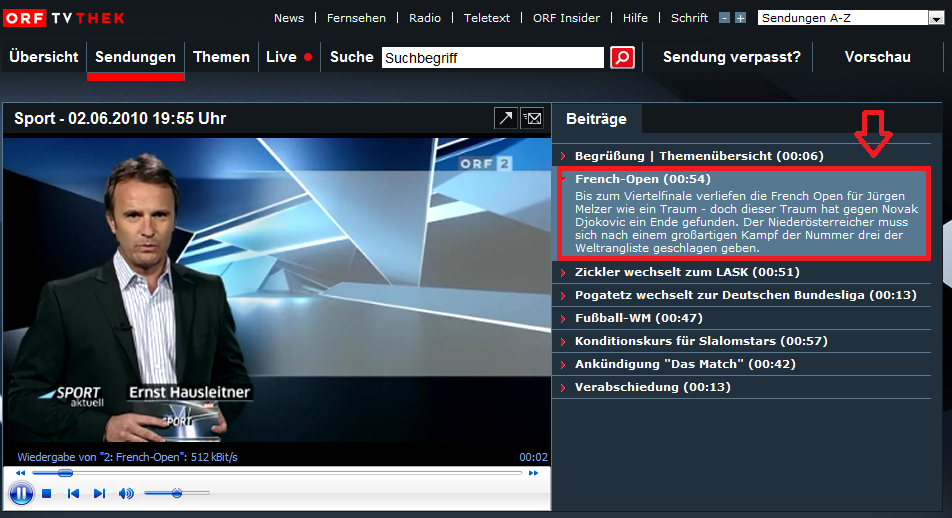The image size is (952, 518).
Task: Expand Konditionskurs für Slalomstars arrow
Action: (x=563, y=342)
